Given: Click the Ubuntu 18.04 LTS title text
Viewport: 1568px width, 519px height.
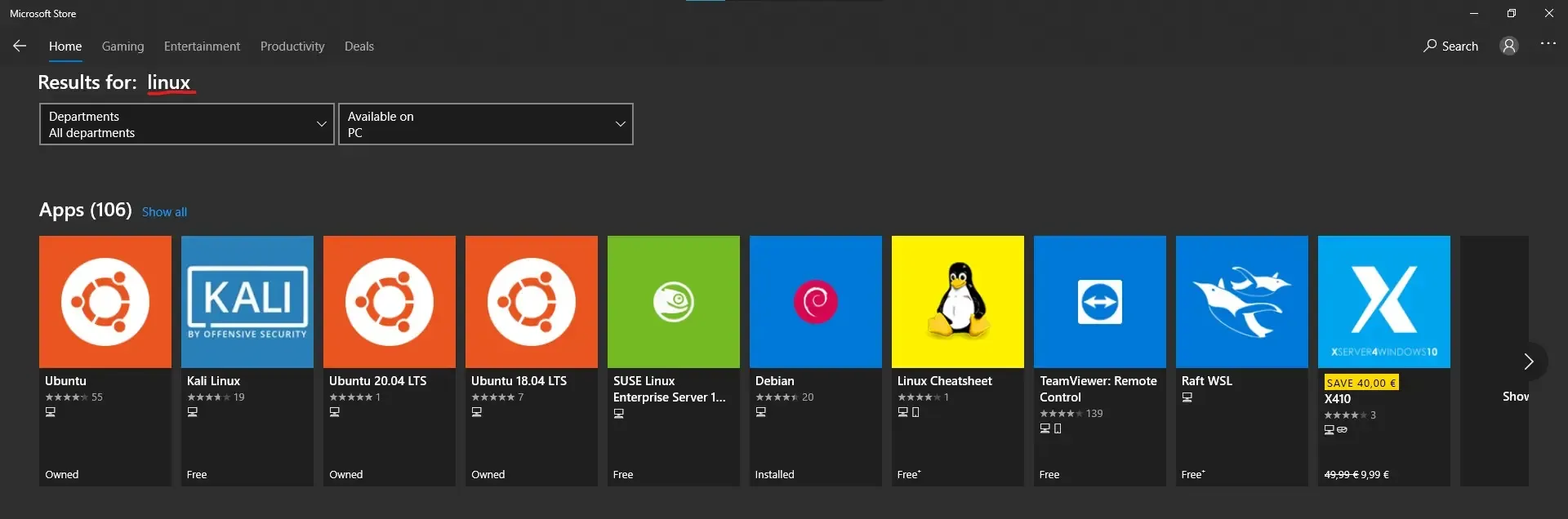Looking at the screenshot, I should (519, 381).
